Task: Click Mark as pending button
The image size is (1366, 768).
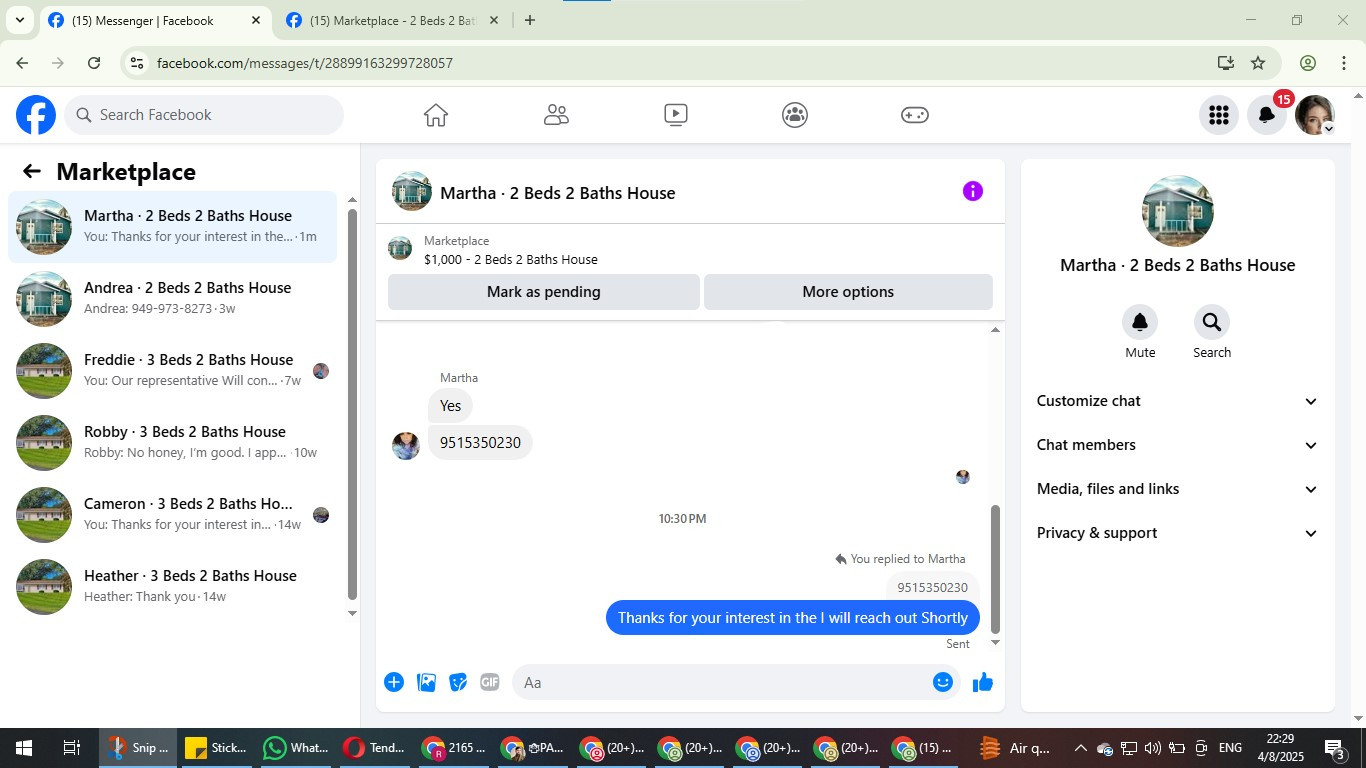Action: click(544, 292)
